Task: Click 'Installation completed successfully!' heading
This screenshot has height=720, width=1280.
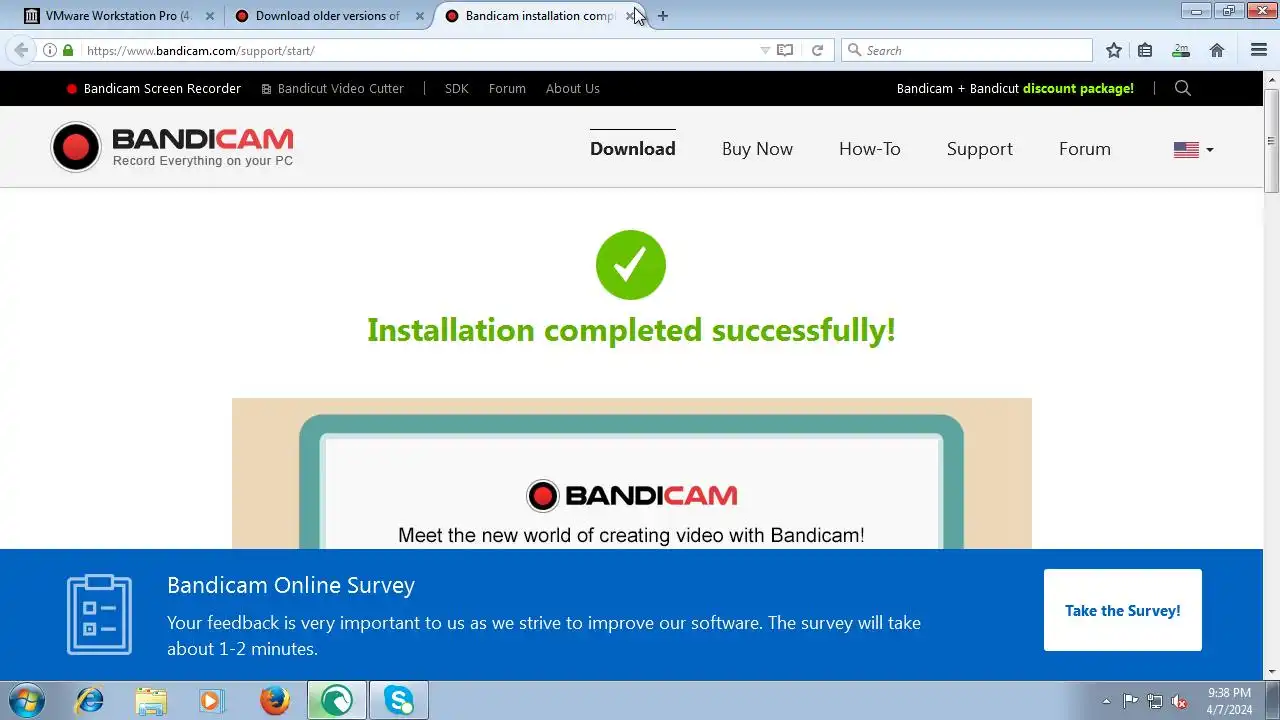Action: pyautogui.click(x=631, y=330)
